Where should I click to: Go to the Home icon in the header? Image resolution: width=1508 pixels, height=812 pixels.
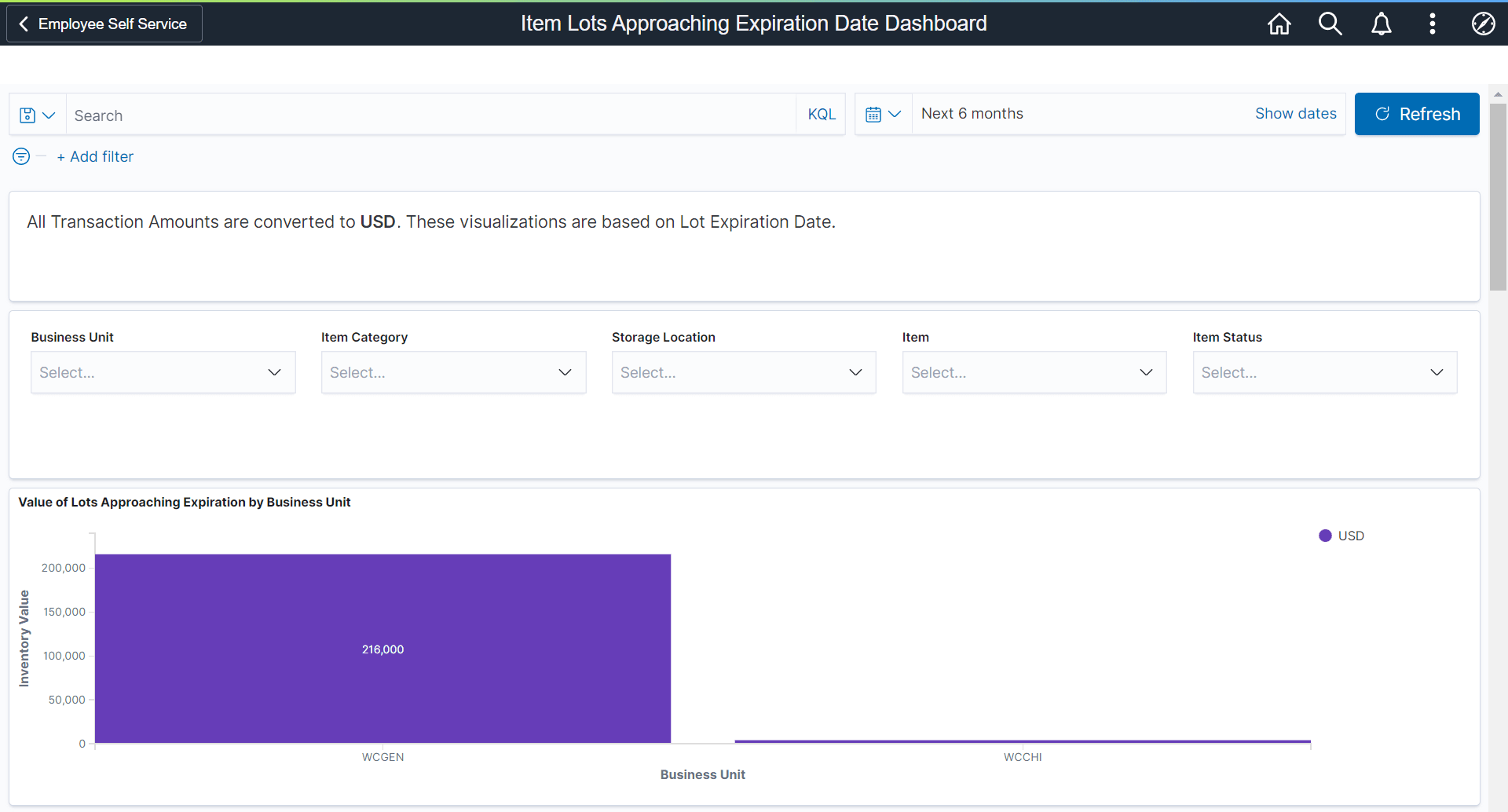[1278, 24]
